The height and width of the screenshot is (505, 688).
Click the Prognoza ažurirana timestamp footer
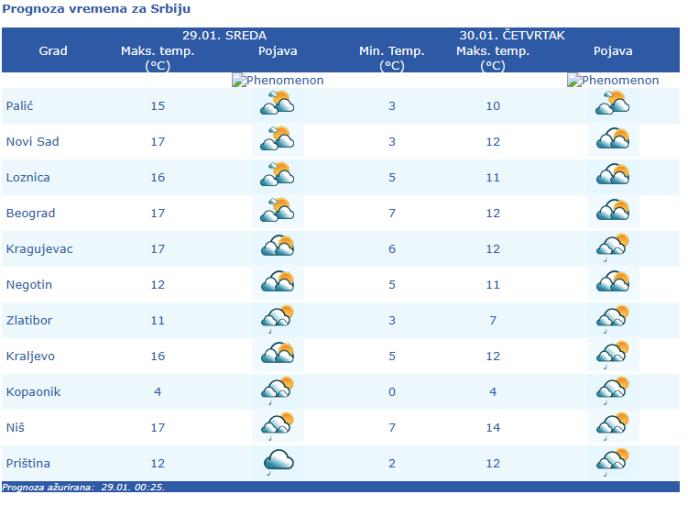click(83, 487)
